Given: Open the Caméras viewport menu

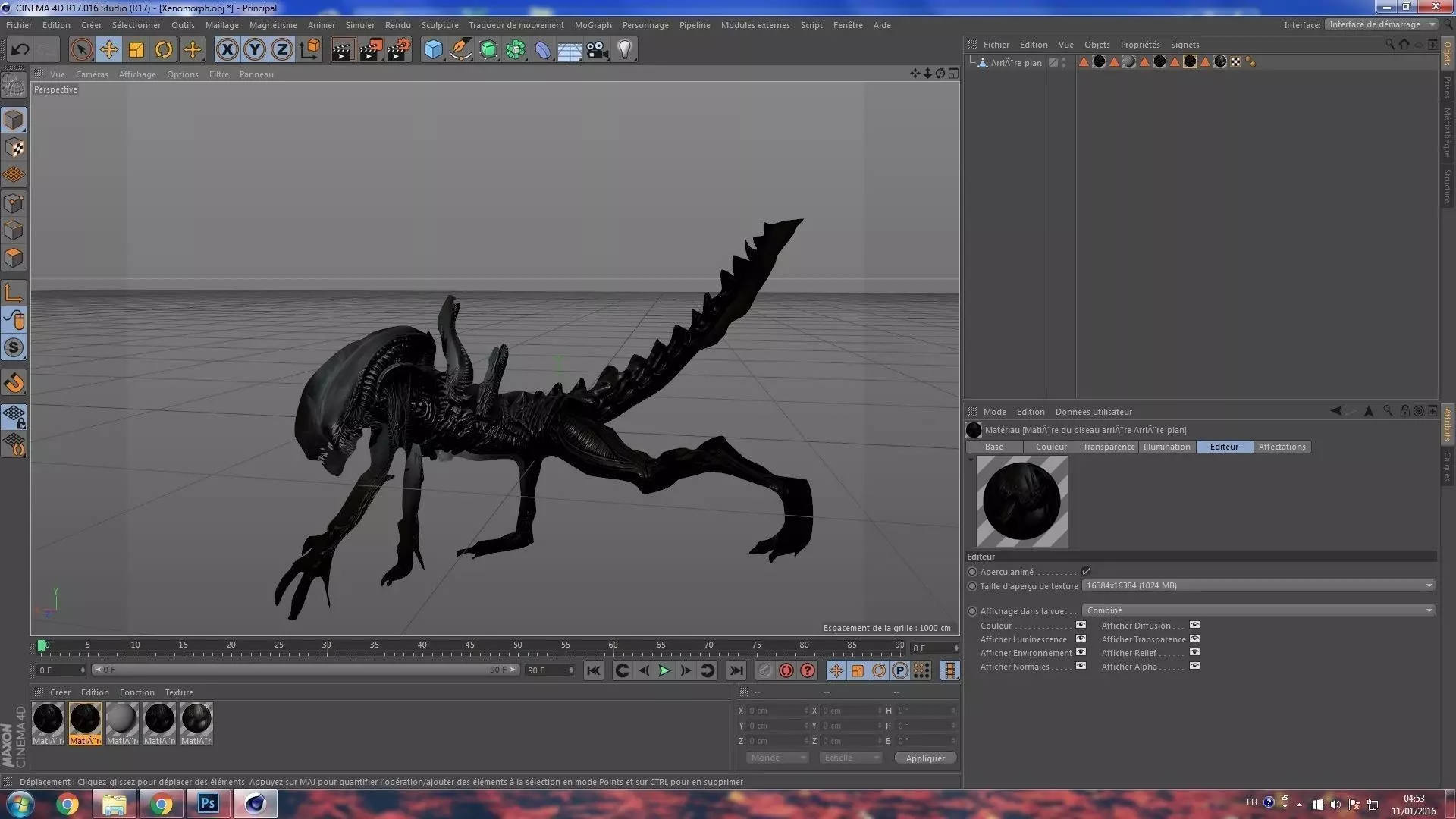Looking at the screenshot, I should coord(92,74).
